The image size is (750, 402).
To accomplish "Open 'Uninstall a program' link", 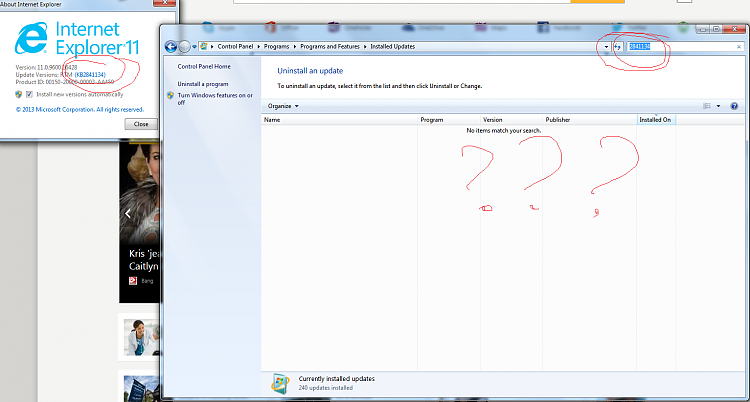I will [x=203, y=84].
